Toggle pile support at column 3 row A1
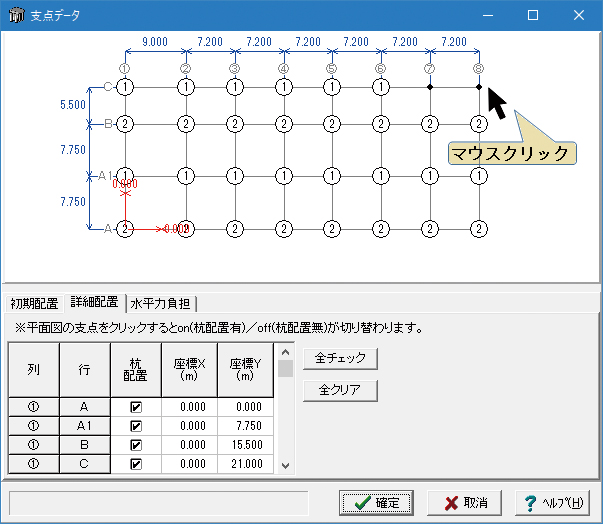This screenshot has width=603, height=524. (x=235, y=176)
